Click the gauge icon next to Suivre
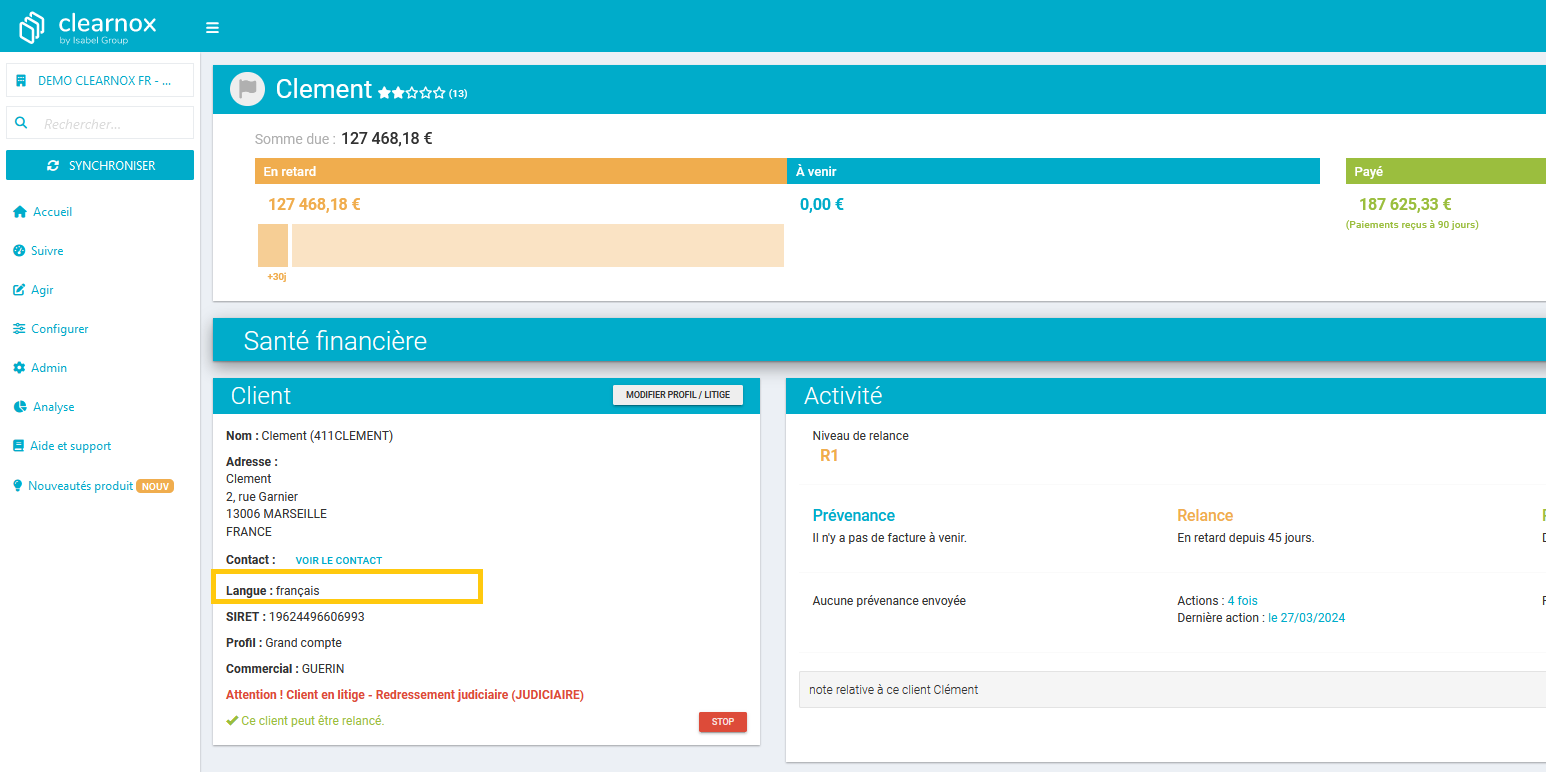Screen dimensions: 1546x772 click(19, 251)
